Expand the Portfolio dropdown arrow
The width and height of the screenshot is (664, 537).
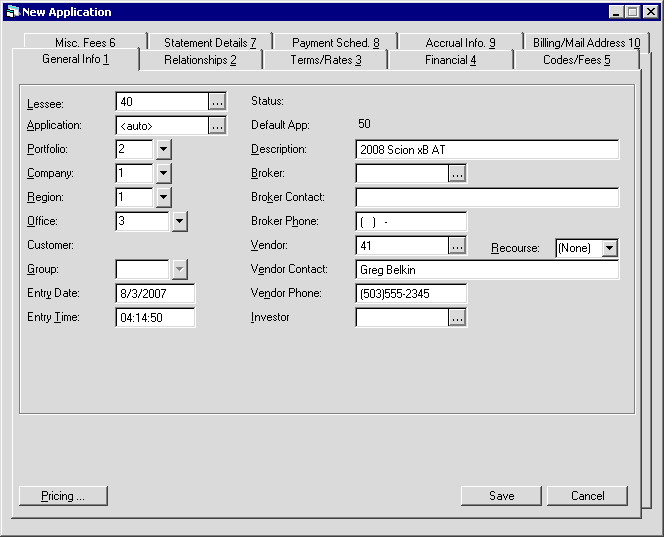coord(163,149)
